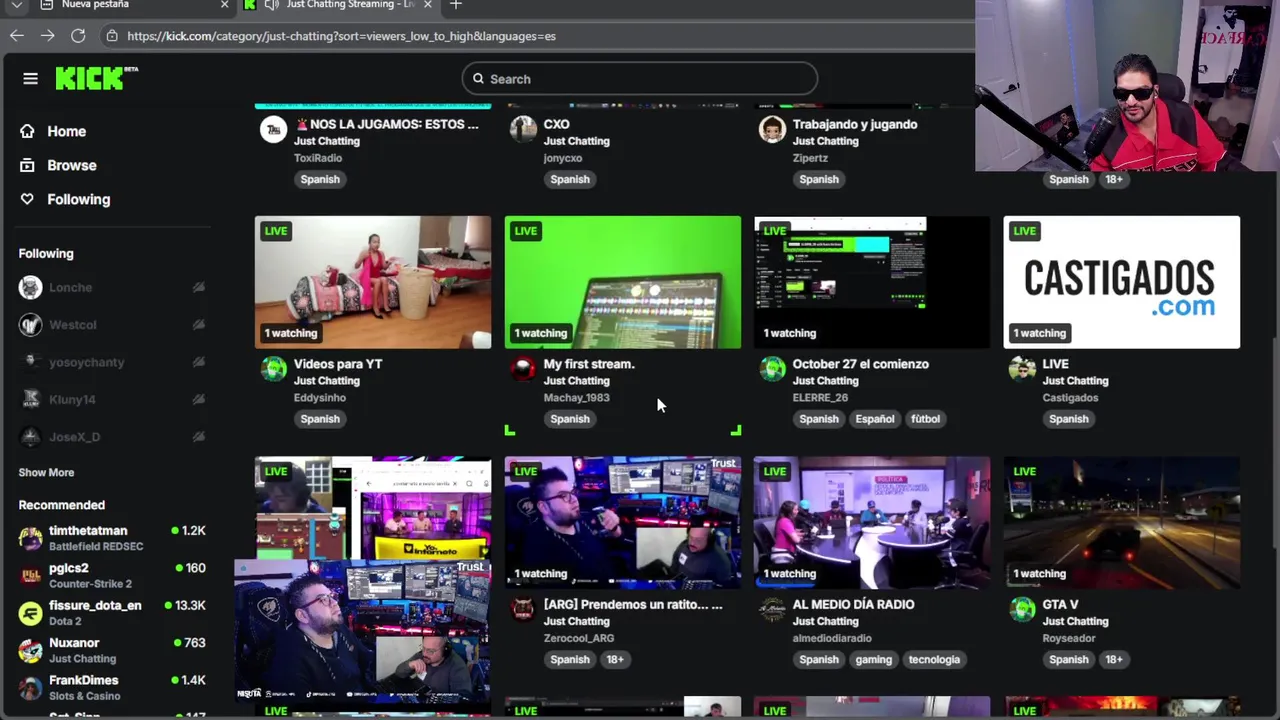
Task: Open the hamburger sidebar menu
Action: [x=30, y=79]
